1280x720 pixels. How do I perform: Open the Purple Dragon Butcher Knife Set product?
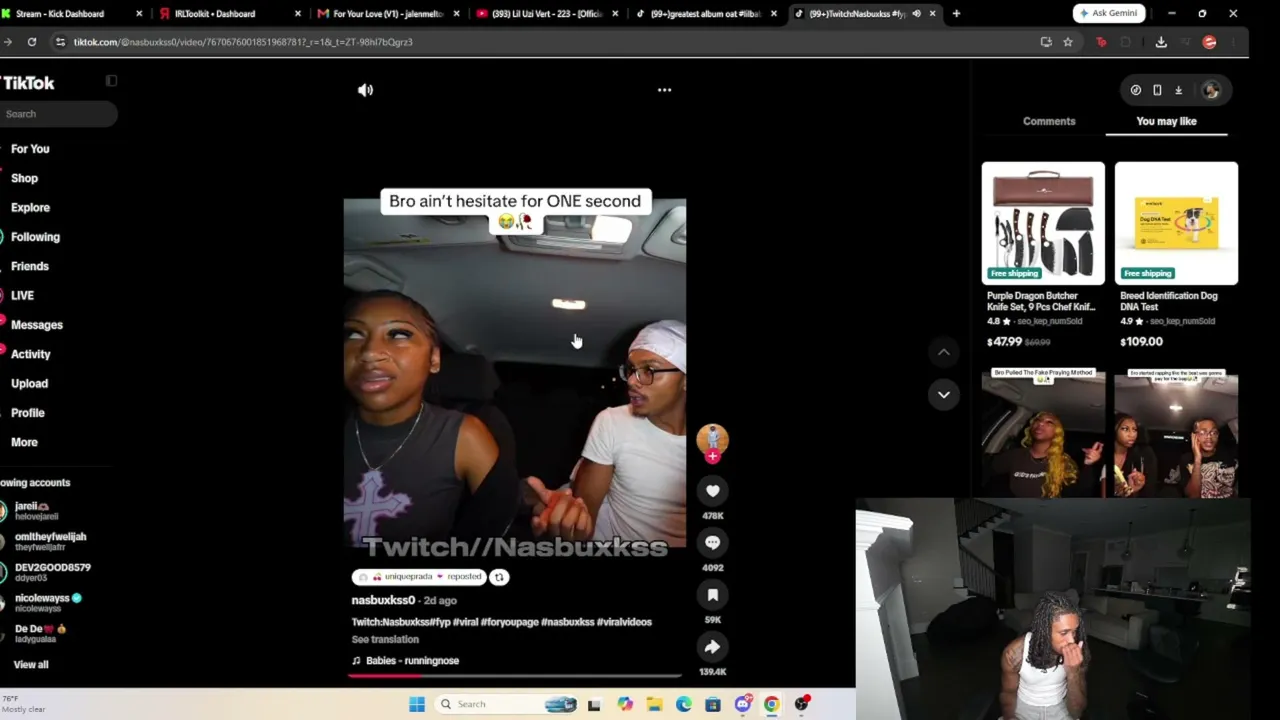1043,255
